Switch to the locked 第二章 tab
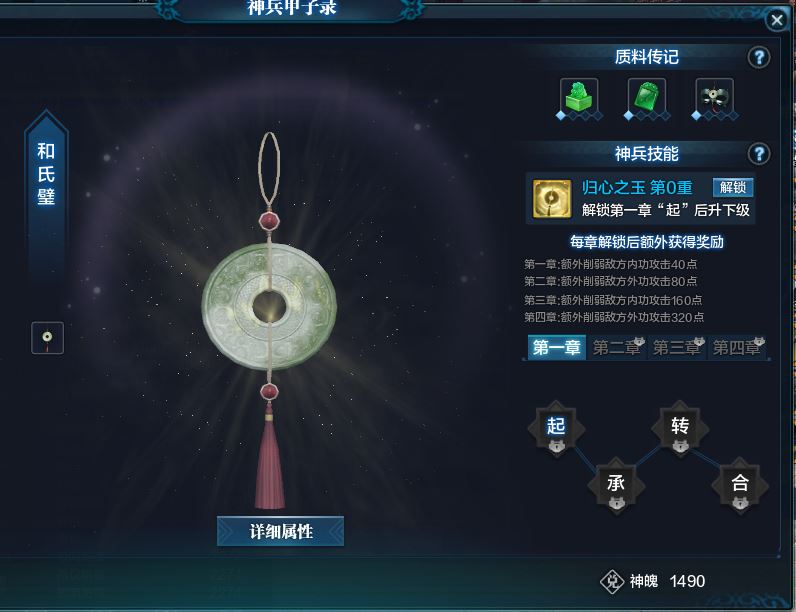Image resolution: width=796 pixels, height=612 pixels. click(617, 348)
